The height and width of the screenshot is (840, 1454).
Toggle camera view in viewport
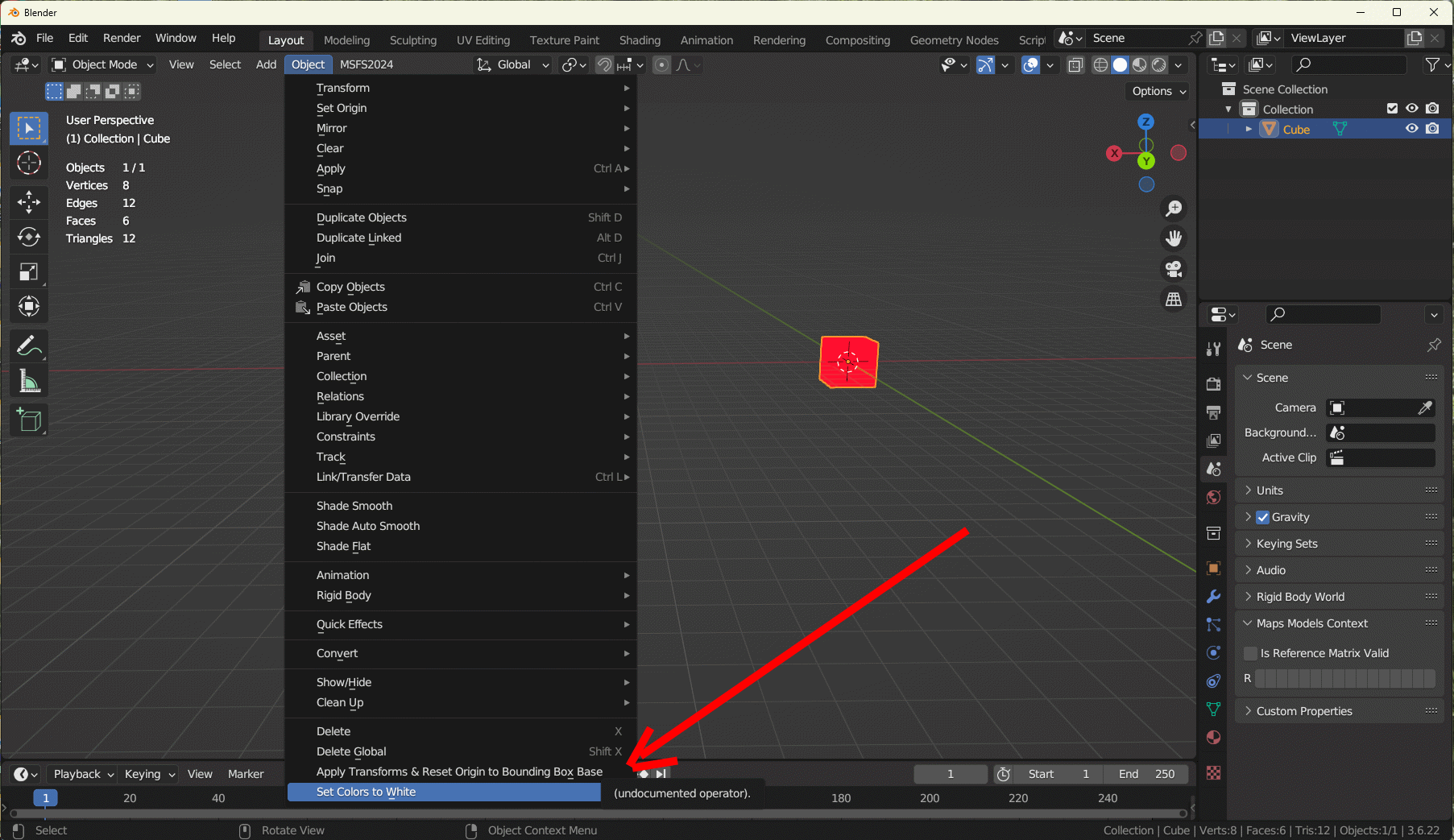pos(1174,268)
